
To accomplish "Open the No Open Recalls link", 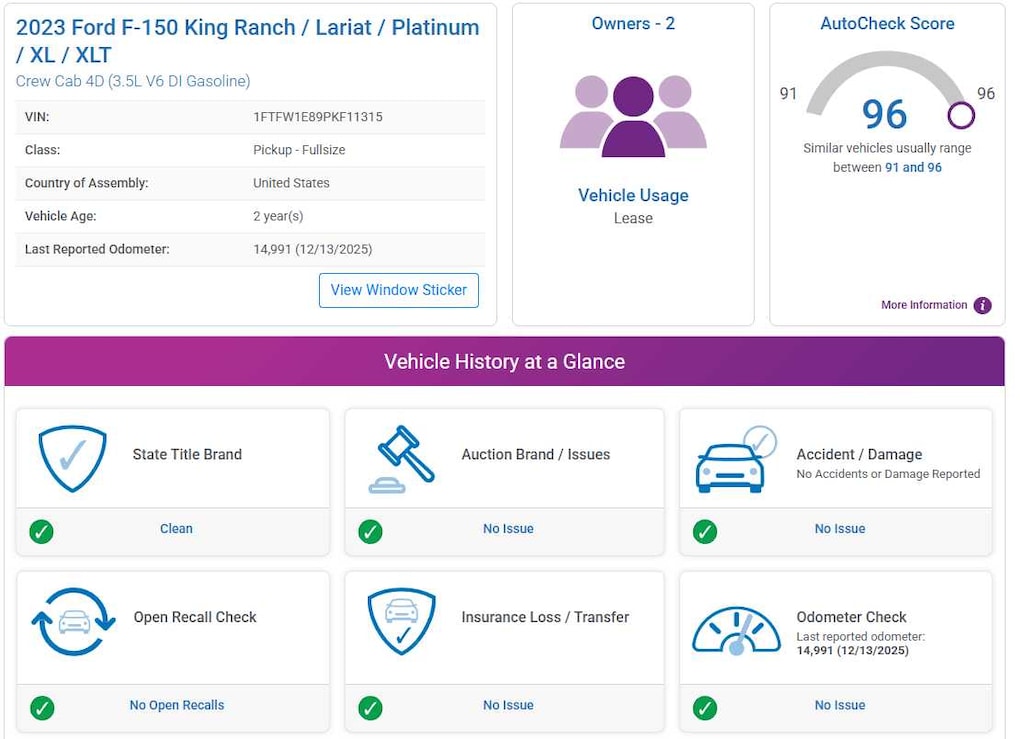I will tap(177, 705).
